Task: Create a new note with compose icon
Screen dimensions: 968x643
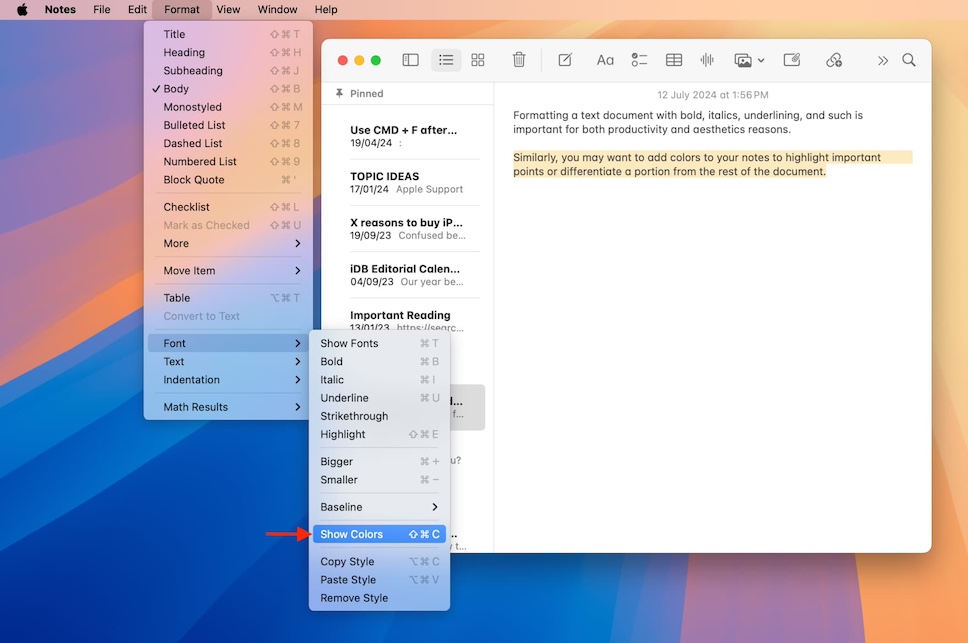Action: click(x=565, y=60)
